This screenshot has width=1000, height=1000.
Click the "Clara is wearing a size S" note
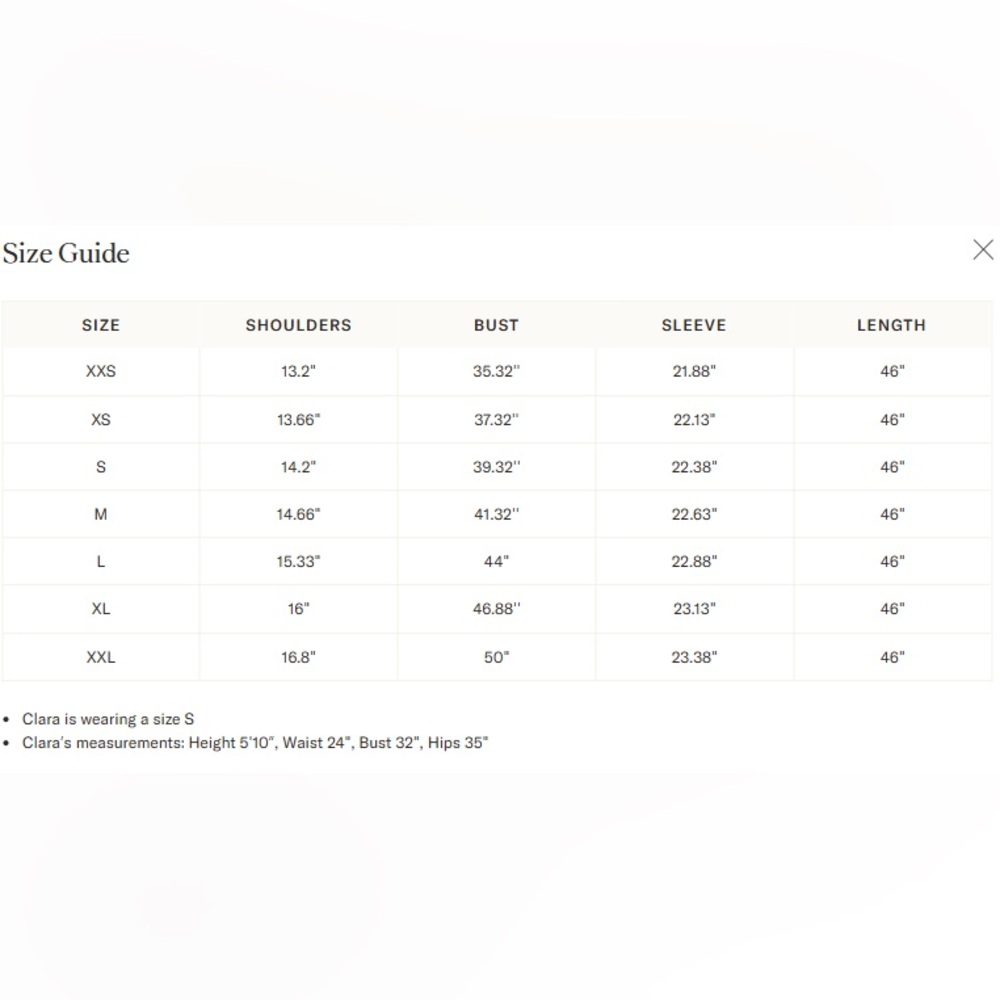(108, 719)
